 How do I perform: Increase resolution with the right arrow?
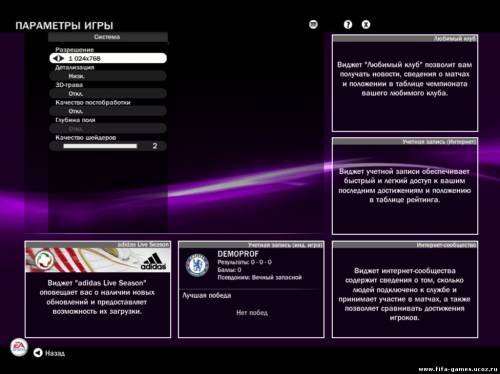(61, 58)
